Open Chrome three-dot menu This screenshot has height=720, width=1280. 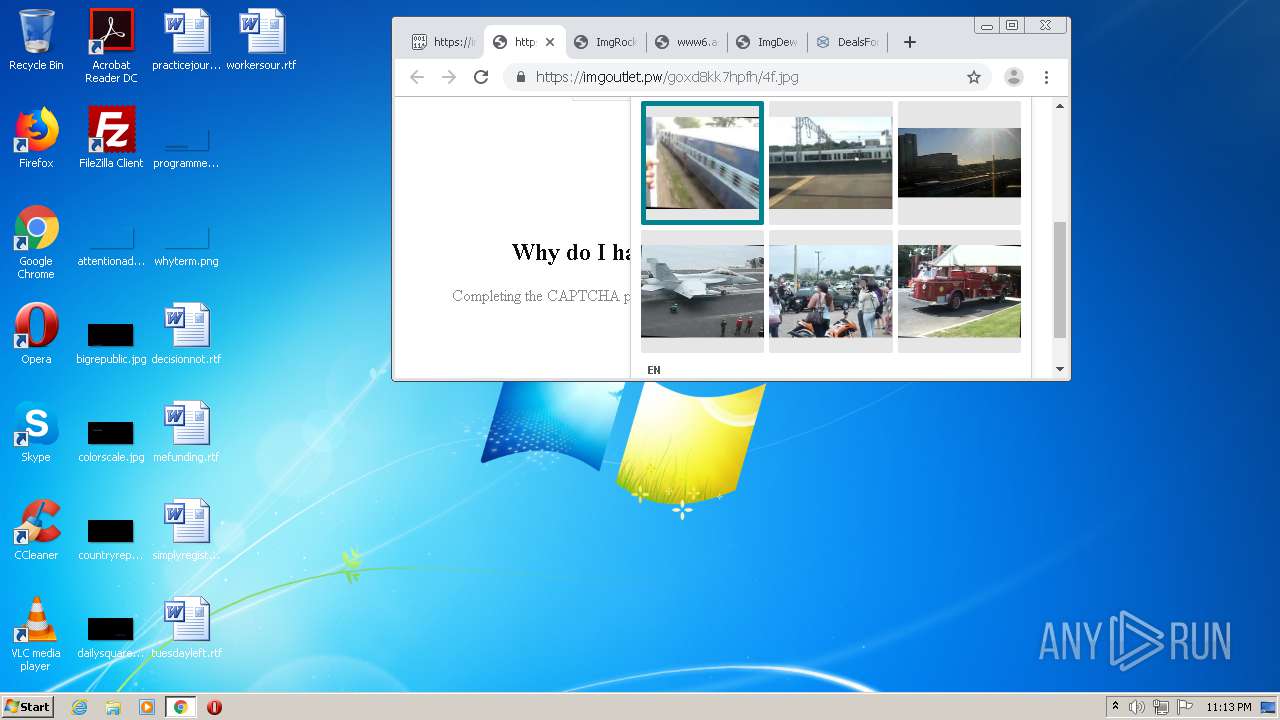click(x=1046, y=77)
